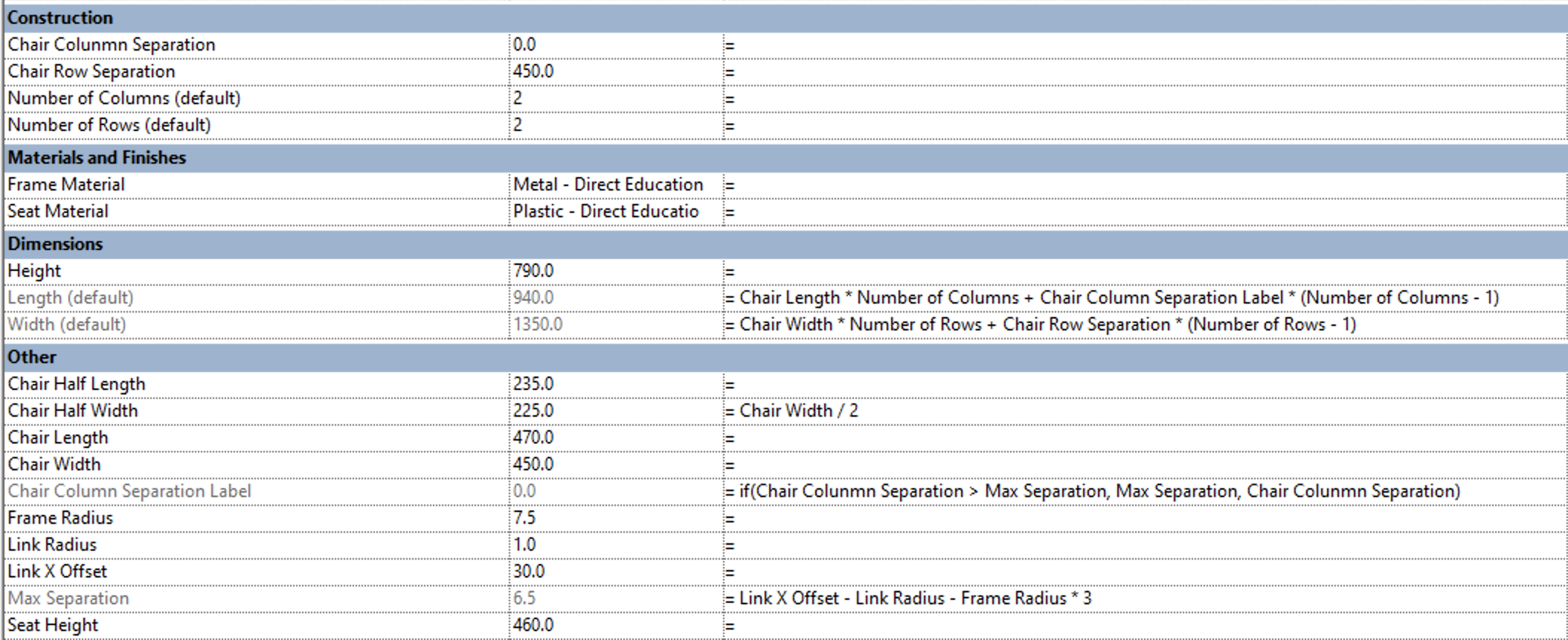The image size is (1568, 640).
Task: Edit the Chair Row Separation value 450.0
Action: (x=616, y=71)
